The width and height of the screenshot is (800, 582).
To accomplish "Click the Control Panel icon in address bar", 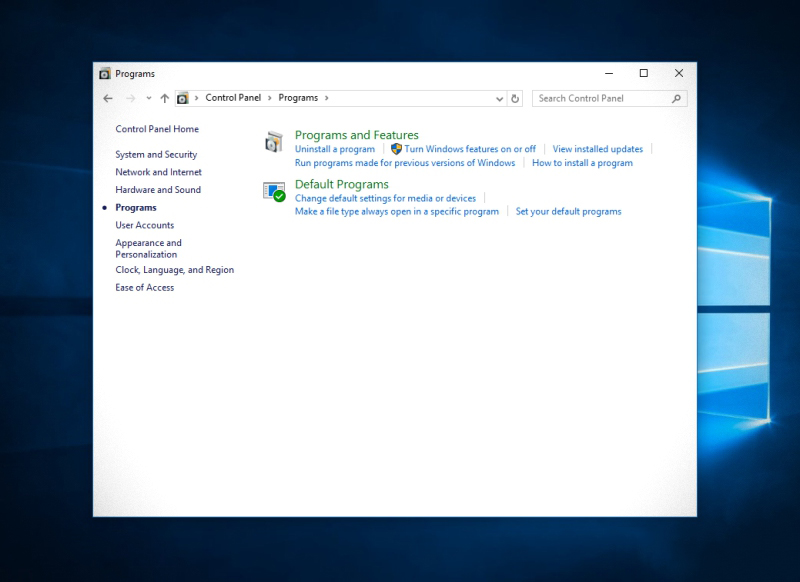I will click(x=182, y=98).
